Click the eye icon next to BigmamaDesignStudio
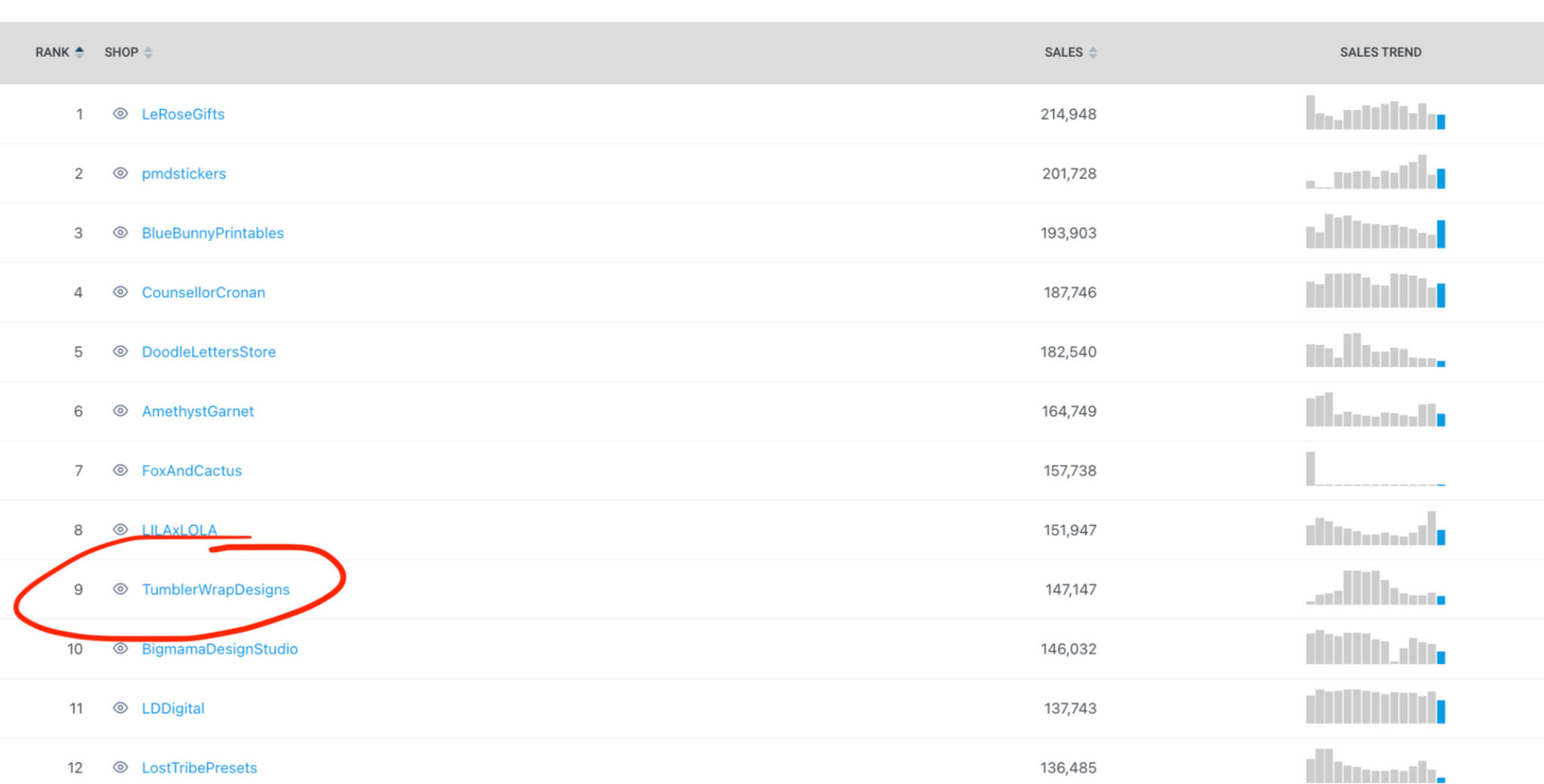The image size is (1544, 784). tap(120, 648)
